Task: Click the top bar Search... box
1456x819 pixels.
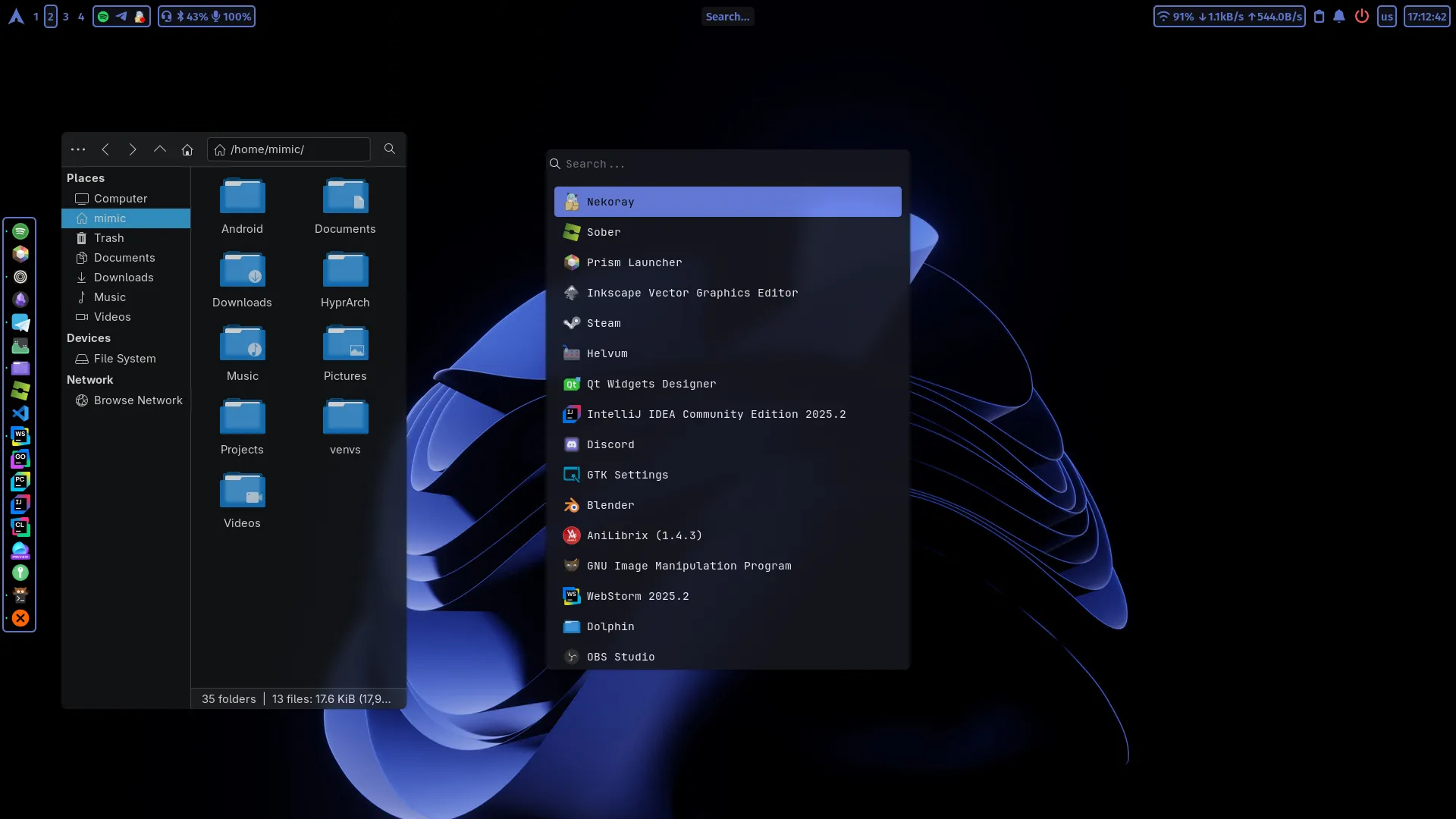Action: (728, 17)
